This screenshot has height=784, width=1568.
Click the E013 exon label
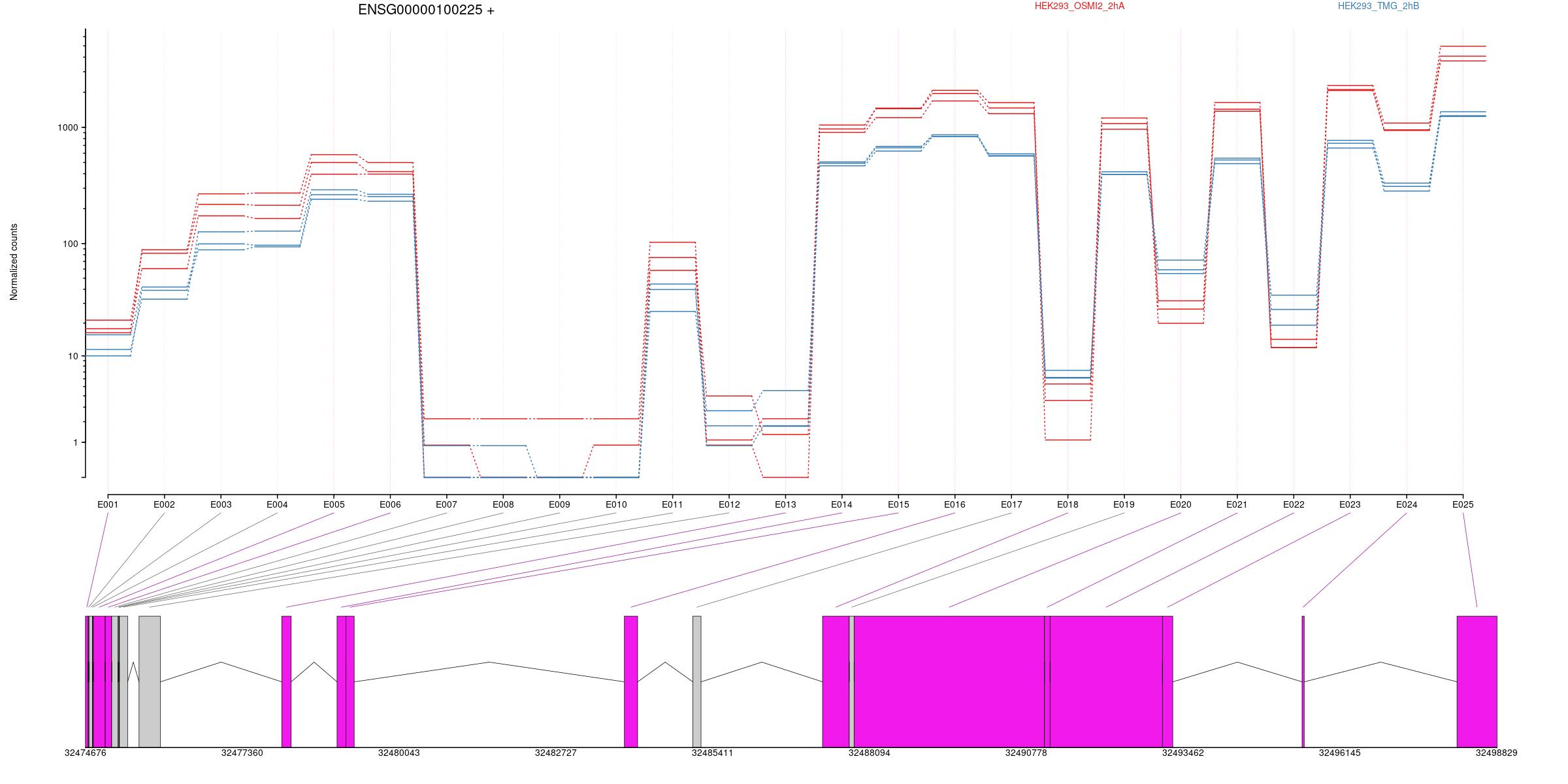click(x=785, y=504)
